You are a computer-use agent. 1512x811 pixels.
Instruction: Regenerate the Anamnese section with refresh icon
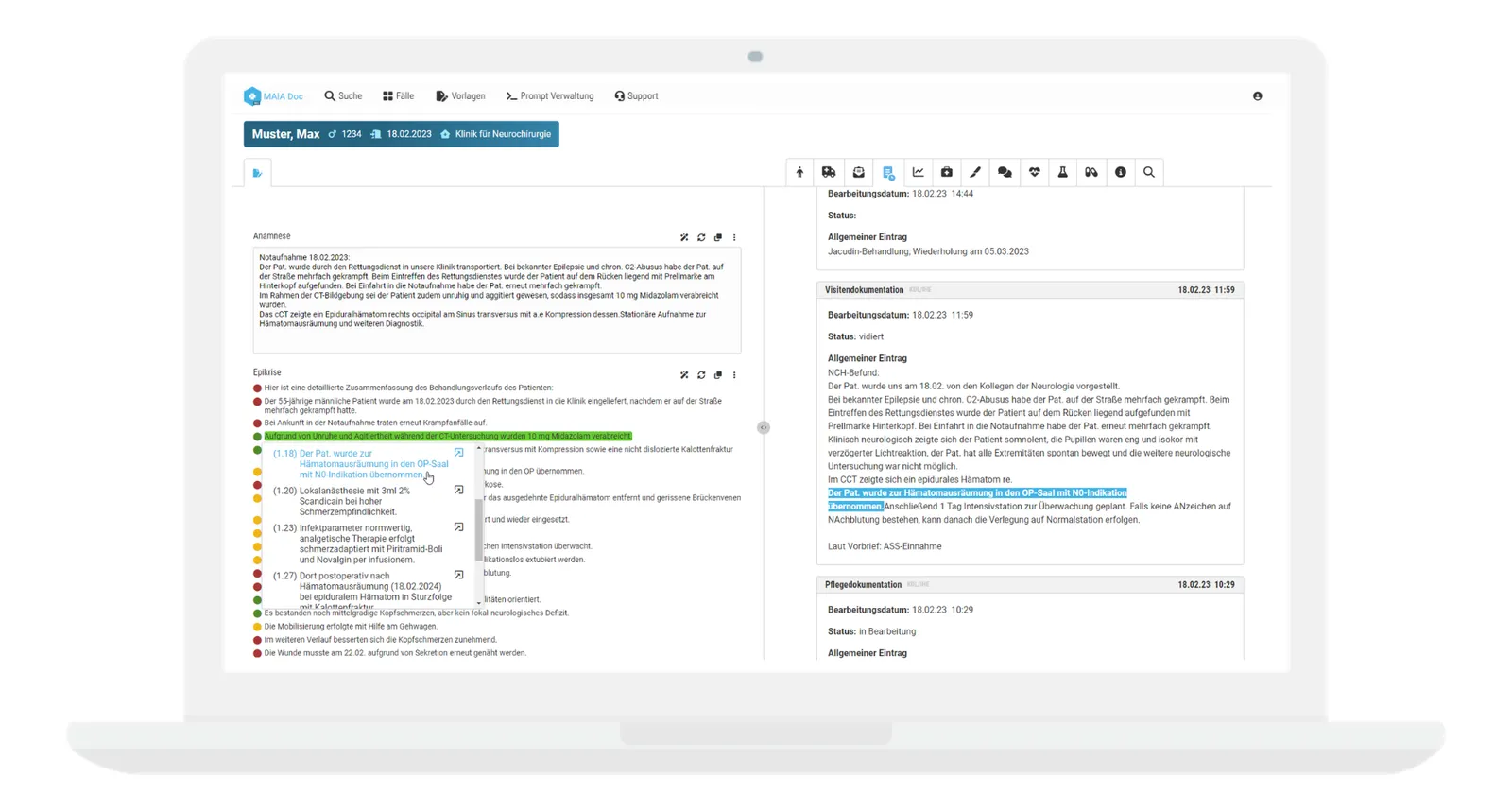click(701, 237)
